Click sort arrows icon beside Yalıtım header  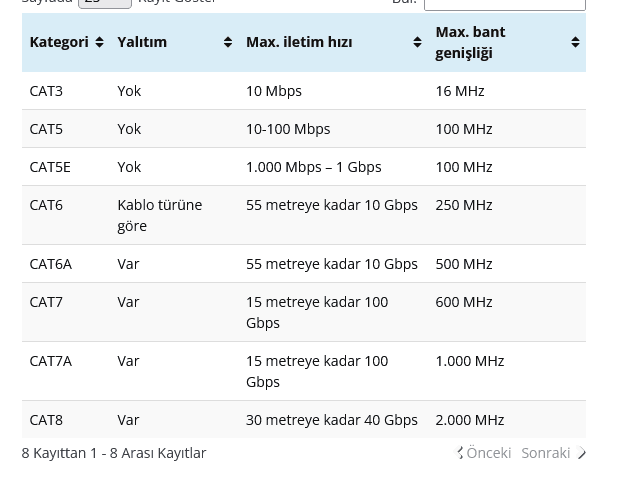[x=228, y=42]
